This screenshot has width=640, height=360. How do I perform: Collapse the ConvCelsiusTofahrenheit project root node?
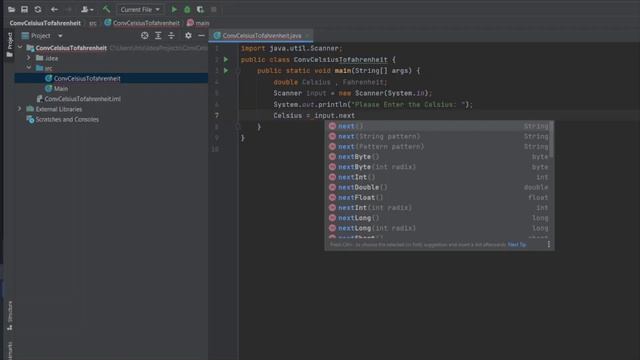click(x=20, y=48)
